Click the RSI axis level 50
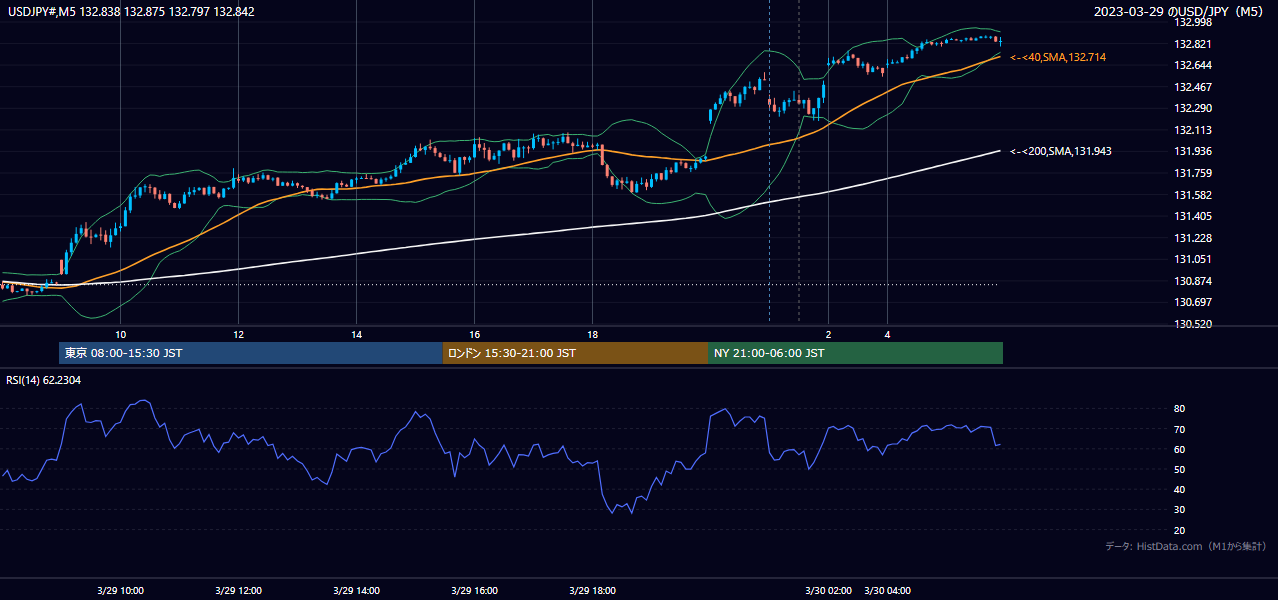Screen dimensions: 1278x600 click(x=1179, y=469)
